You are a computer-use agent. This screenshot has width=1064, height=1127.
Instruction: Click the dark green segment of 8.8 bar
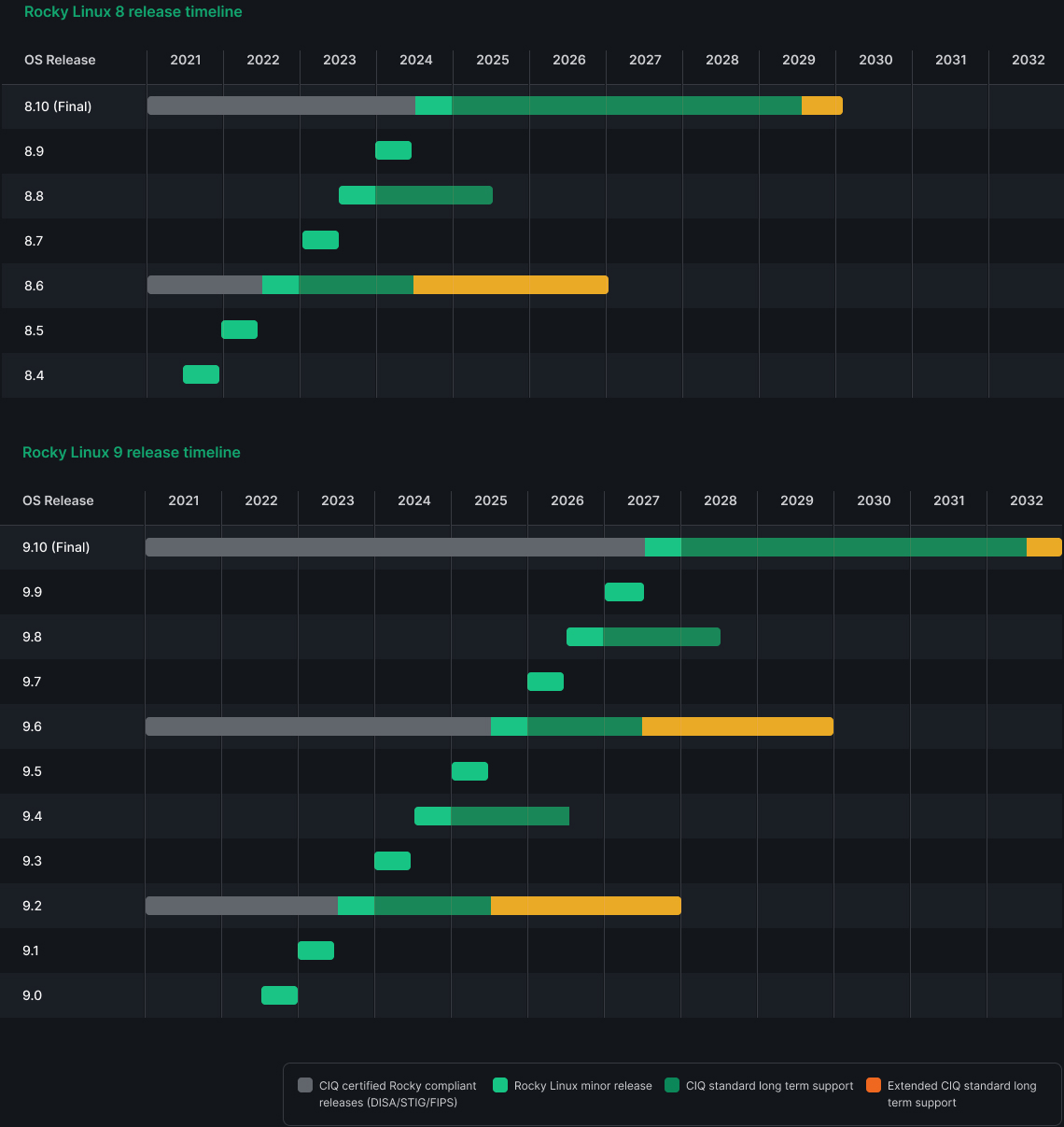coord(434,195)
